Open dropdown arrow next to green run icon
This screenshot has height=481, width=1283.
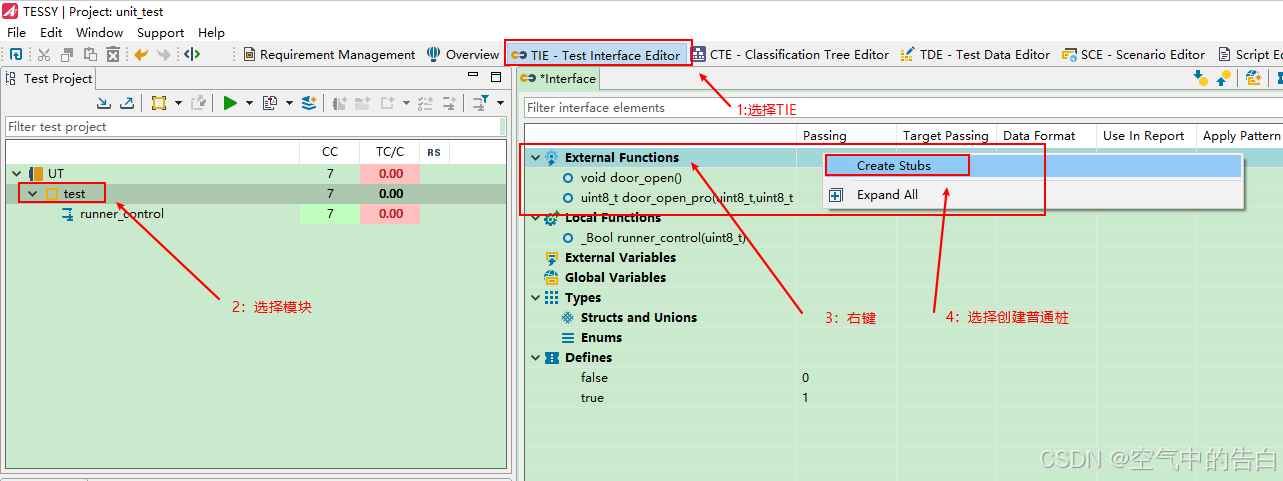(249, 102)
